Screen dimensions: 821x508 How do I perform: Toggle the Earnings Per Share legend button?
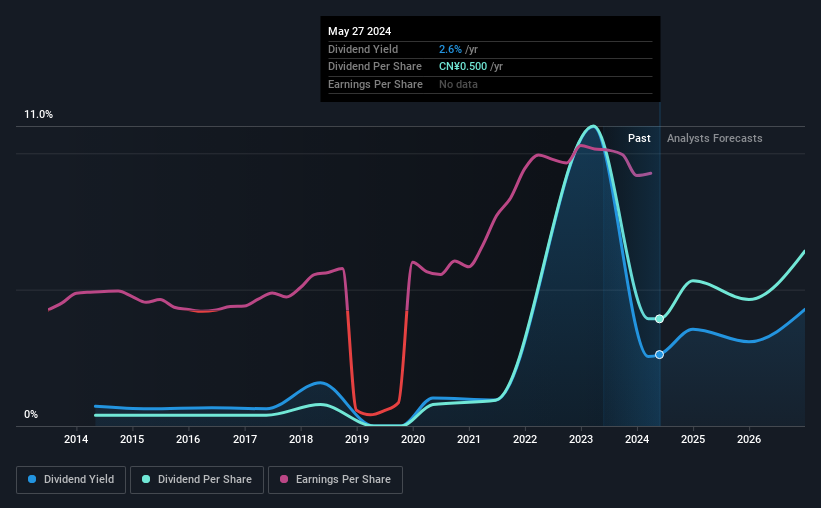tap(335, 480)
